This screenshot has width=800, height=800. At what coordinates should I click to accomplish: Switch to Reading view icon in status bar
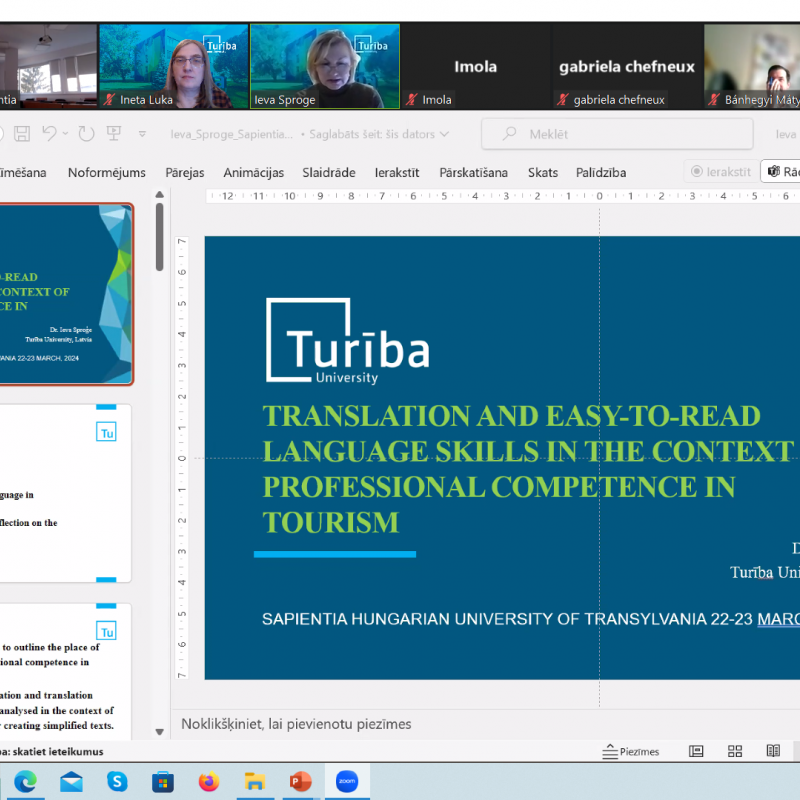tap(773, 751)
